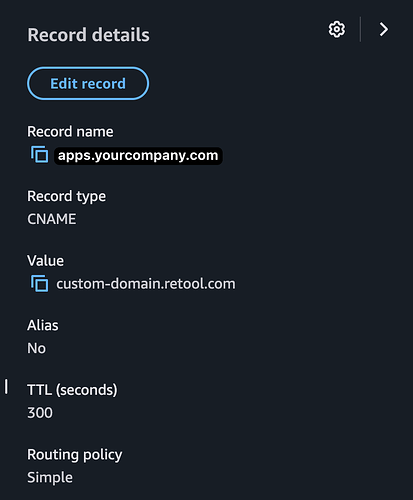Click the CNAME record type value

point(52,219)
